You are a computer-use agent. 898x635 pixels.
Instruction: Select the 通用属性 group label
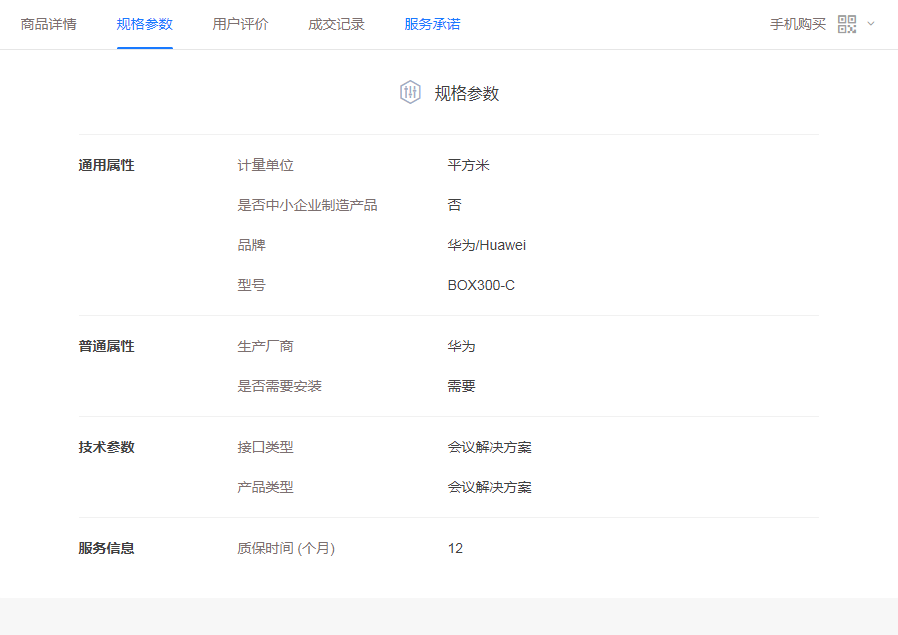point(107,165)
